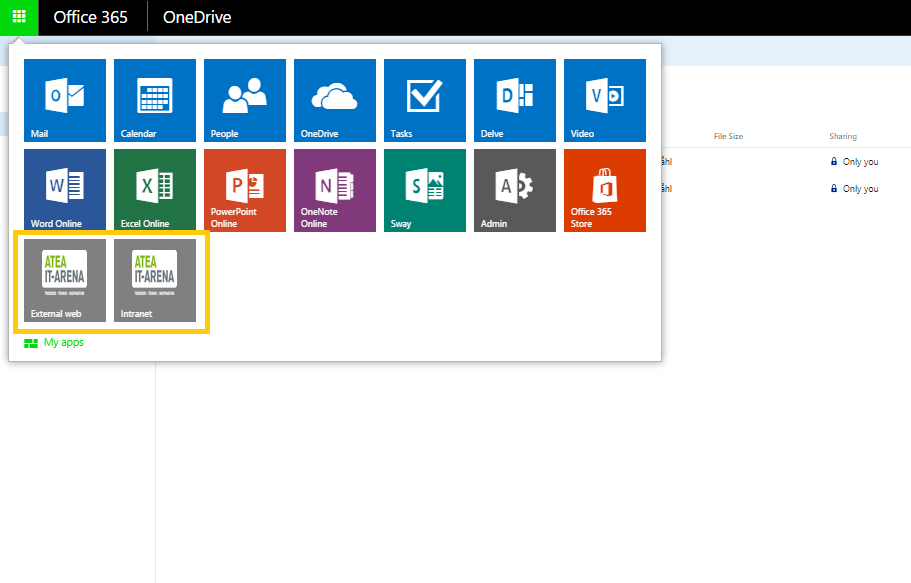Collapse the green app launcher waffle button
Screen dimensions: 911x583
click(x=19, y=17)
